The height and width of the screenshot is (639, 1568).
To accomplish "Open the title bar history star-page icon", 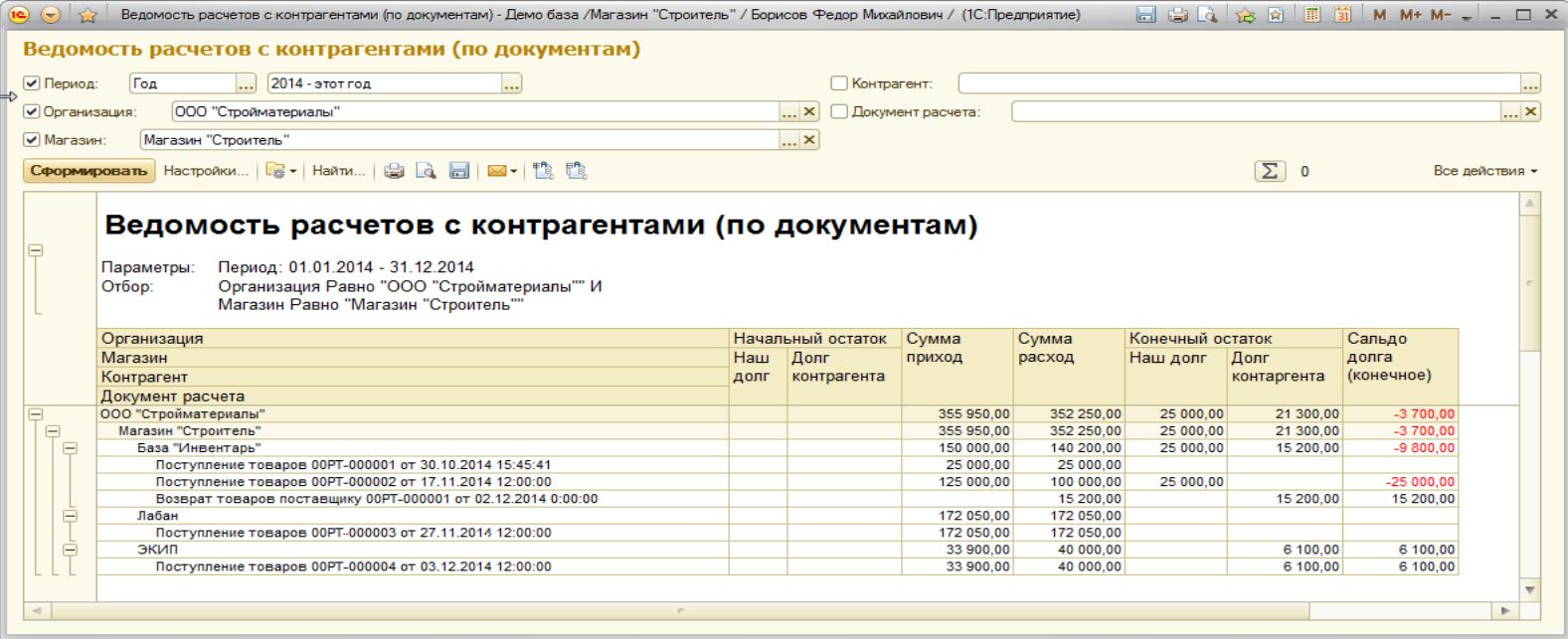I will (1276, 15).
